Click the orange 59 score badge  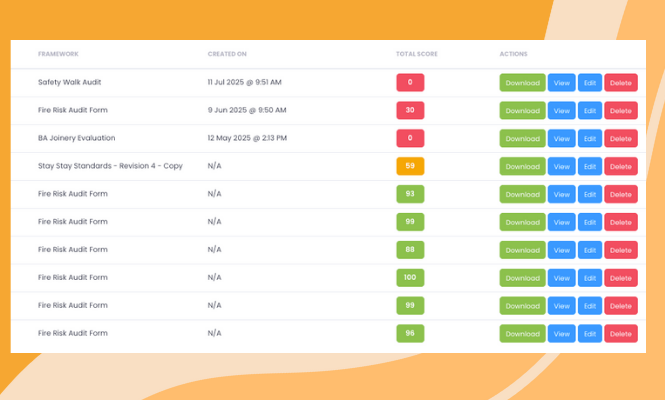pyautogui.click(x=410, y=166)
